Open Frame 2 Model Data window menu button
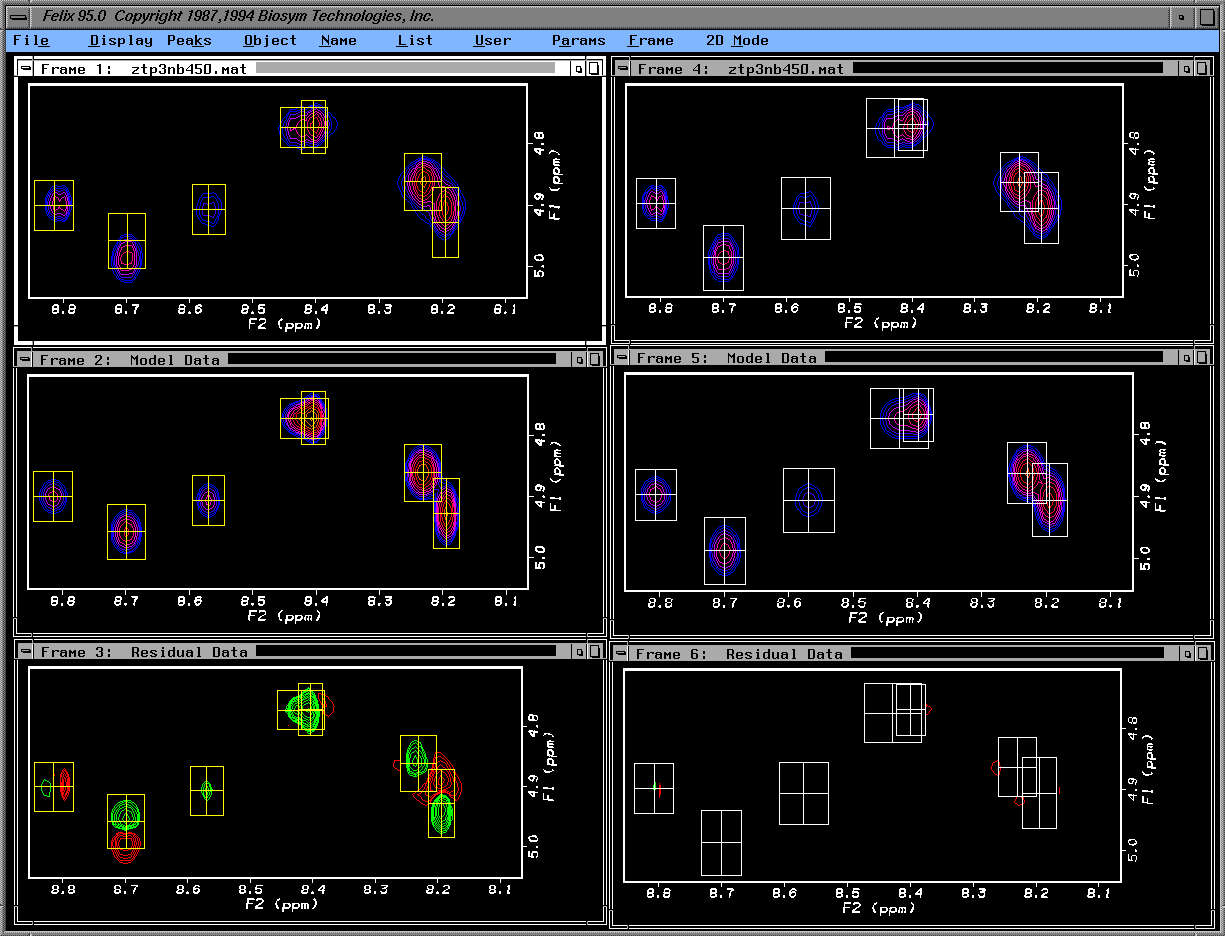This screenshot has width=1225, height=936. tap(24, 360)
